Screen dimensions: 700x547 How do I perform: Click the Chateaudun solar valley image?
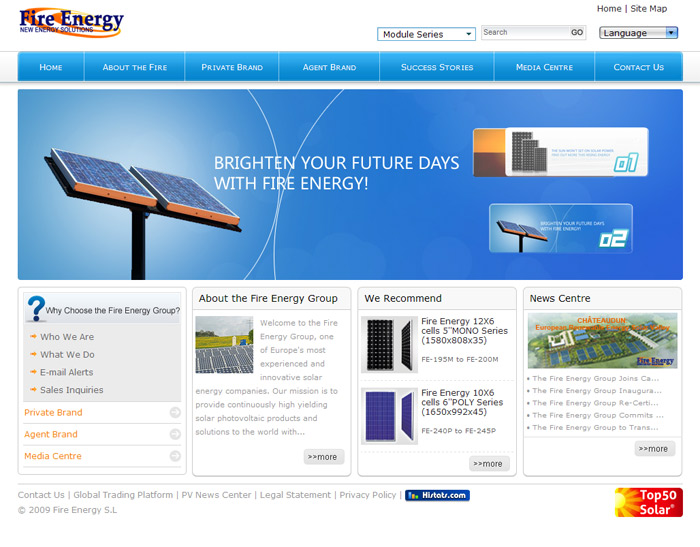coord(603,341)
